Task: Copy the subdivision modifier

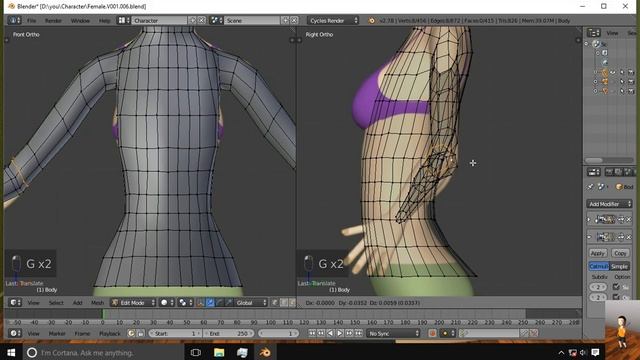Action: pos(620,253)
